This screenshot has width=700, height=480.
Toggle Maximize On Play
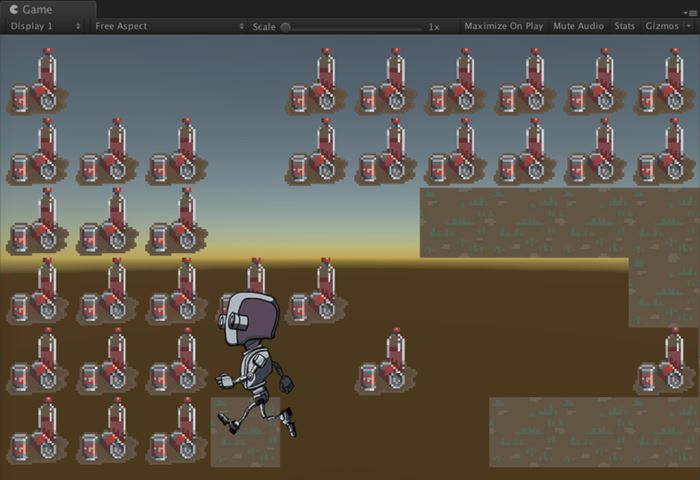(503, 26)
